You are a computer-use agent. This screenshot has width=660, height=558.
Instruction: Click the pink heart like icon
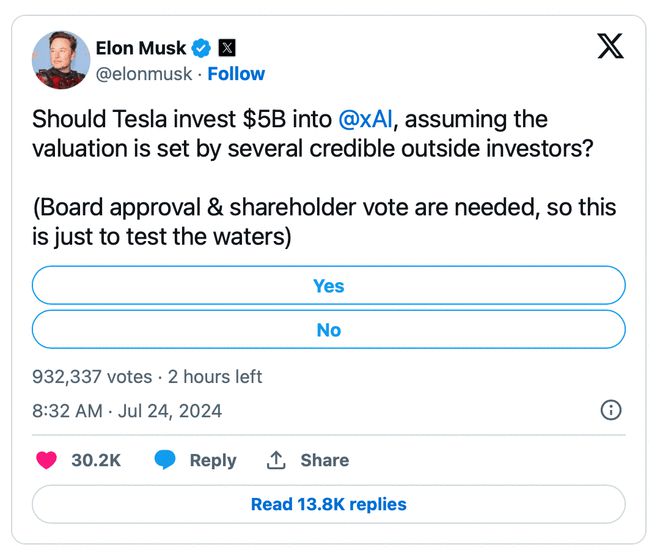click(x=47, y=460)
